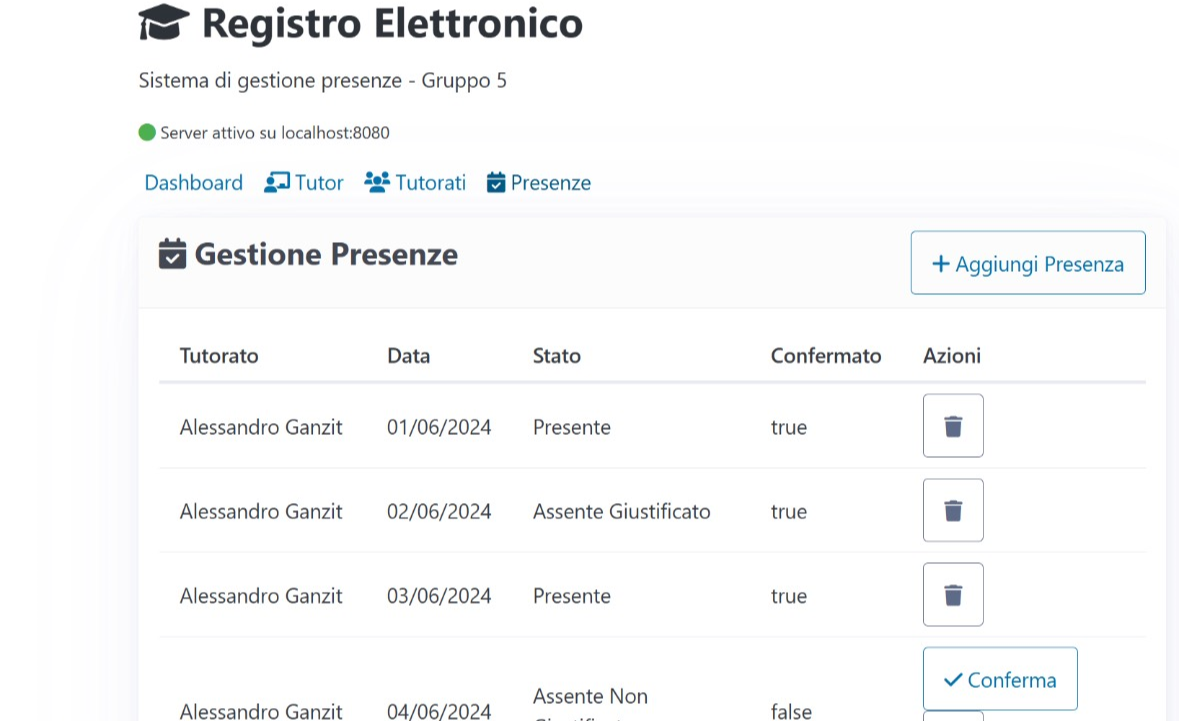Click the green server status indicator dot
Image resolution: width=1179 pixels, height=721 pixels.
tap(147, 133)
